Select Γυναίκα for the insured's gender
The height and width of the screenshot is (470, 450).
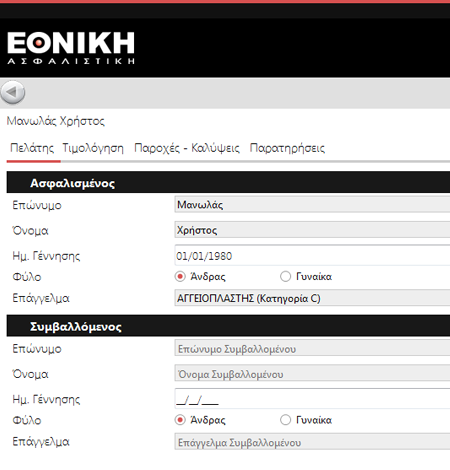pos(285,276)
